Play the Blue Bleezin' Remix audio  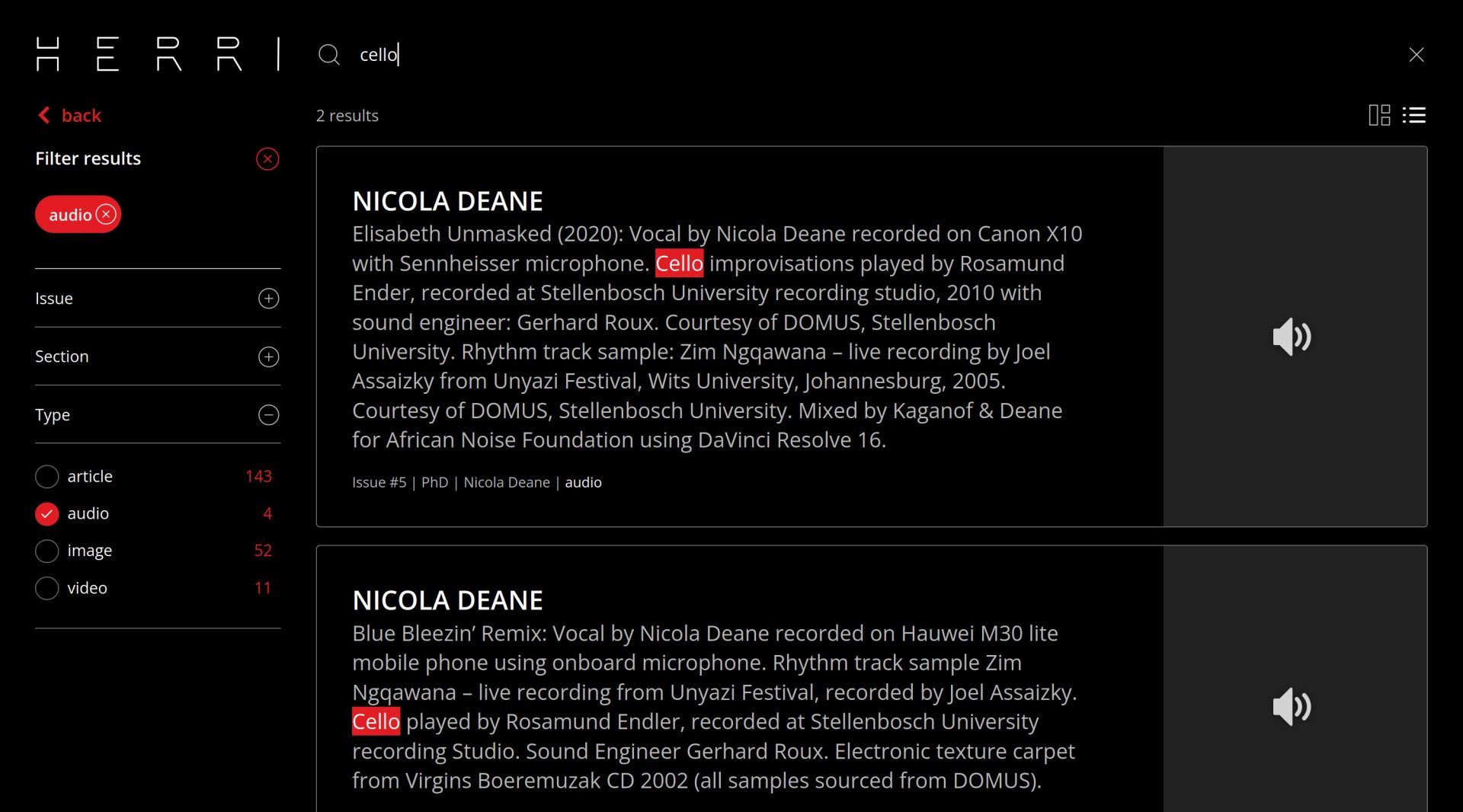pos(1292,707)
